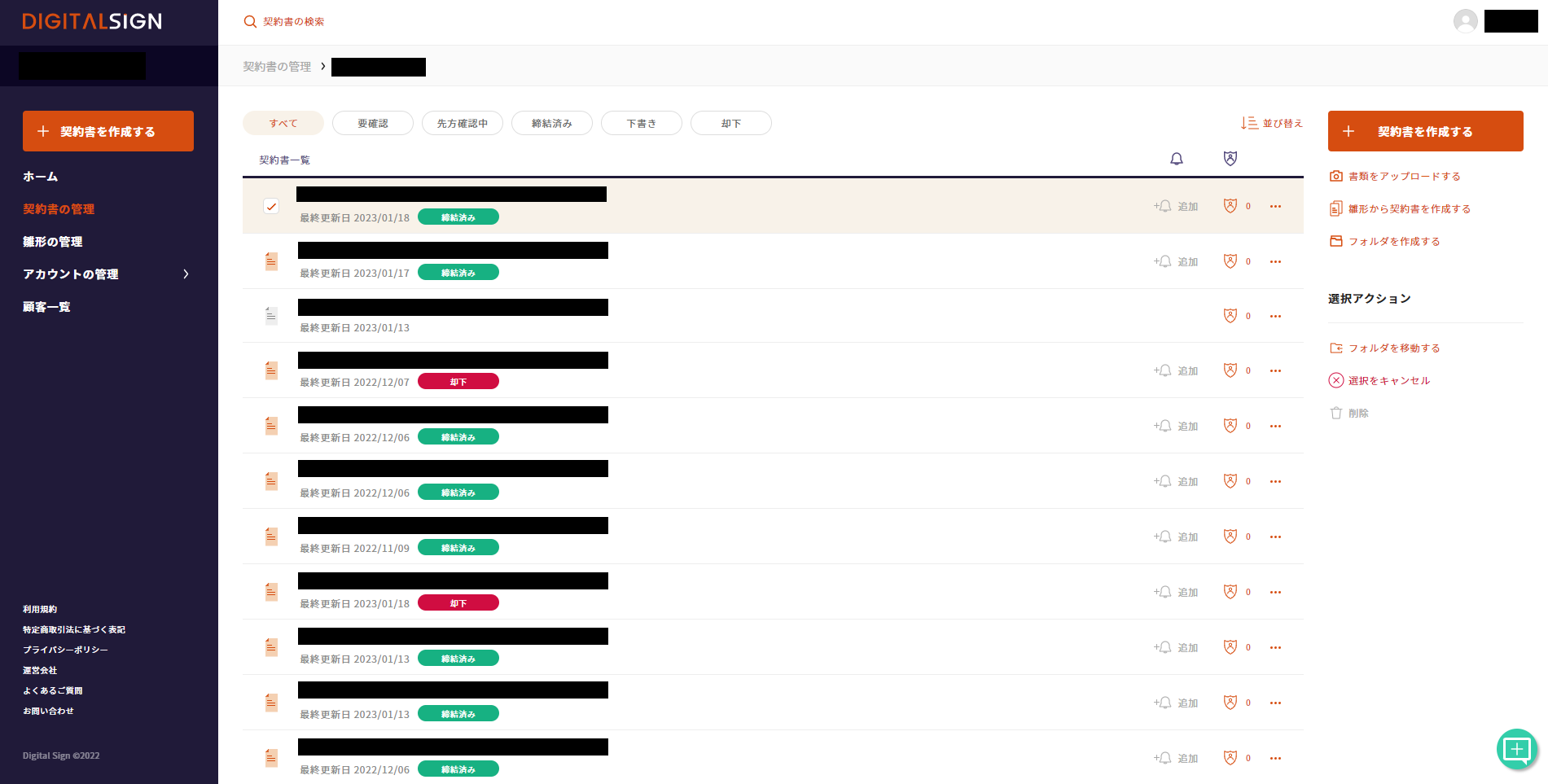Switch to the 下書き filter tab
This screenshot has width=1548, height=784.
pyautogui.click(x=641, y=123)
